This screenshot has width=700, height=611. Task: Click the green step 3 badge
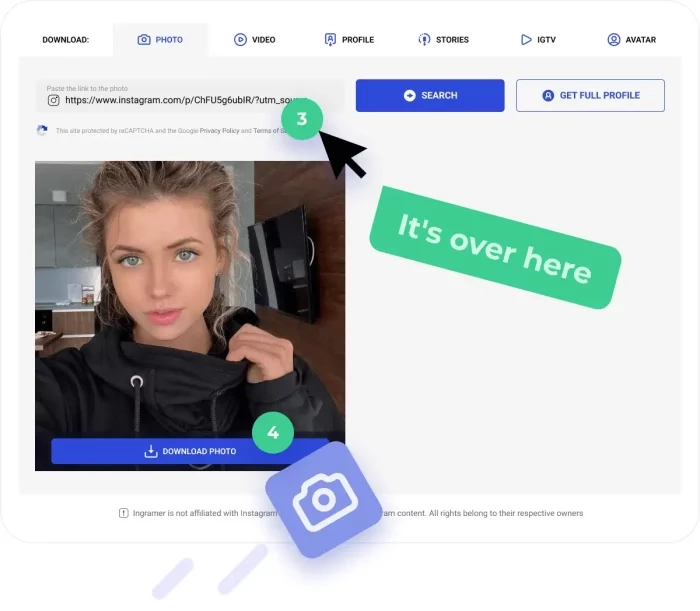[x=302, y=120]
